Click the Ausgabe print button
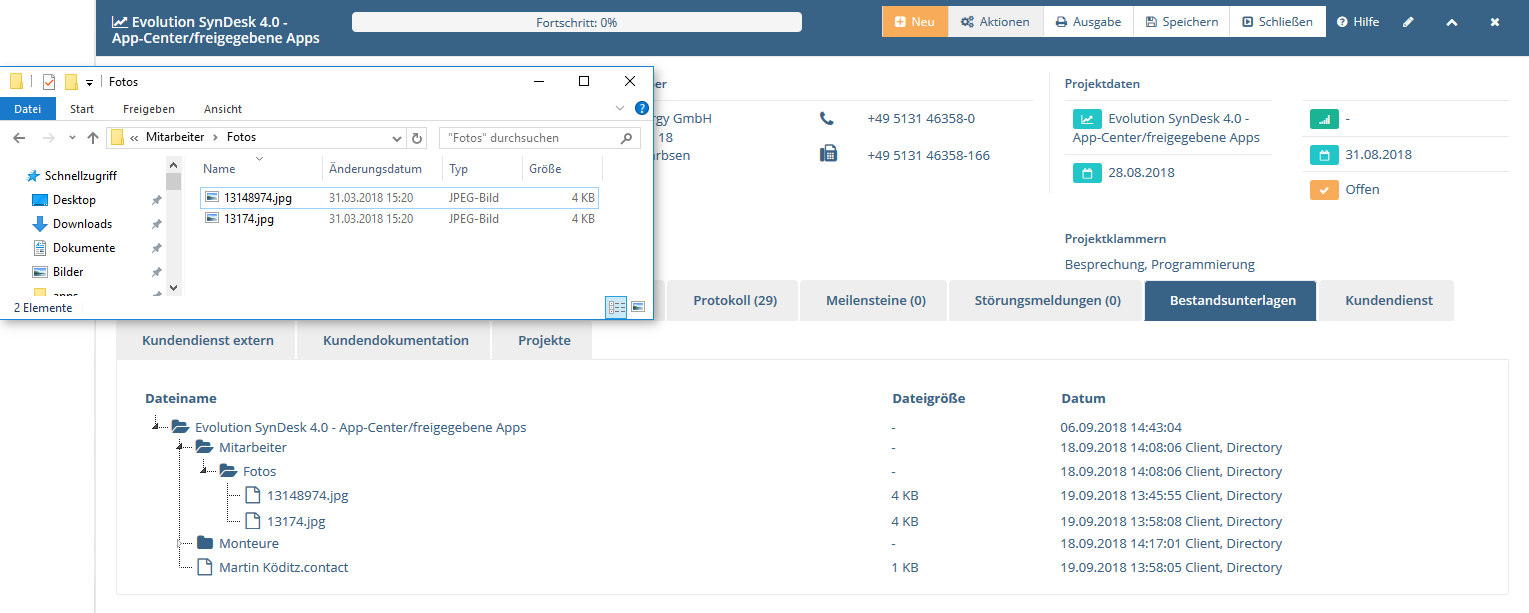 1088,22
